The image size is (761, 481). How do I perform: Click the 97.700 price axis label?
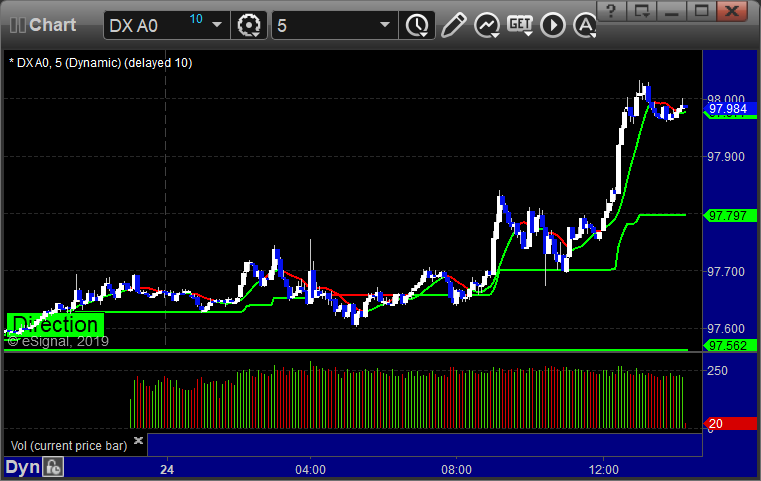(x=726, y=272)
